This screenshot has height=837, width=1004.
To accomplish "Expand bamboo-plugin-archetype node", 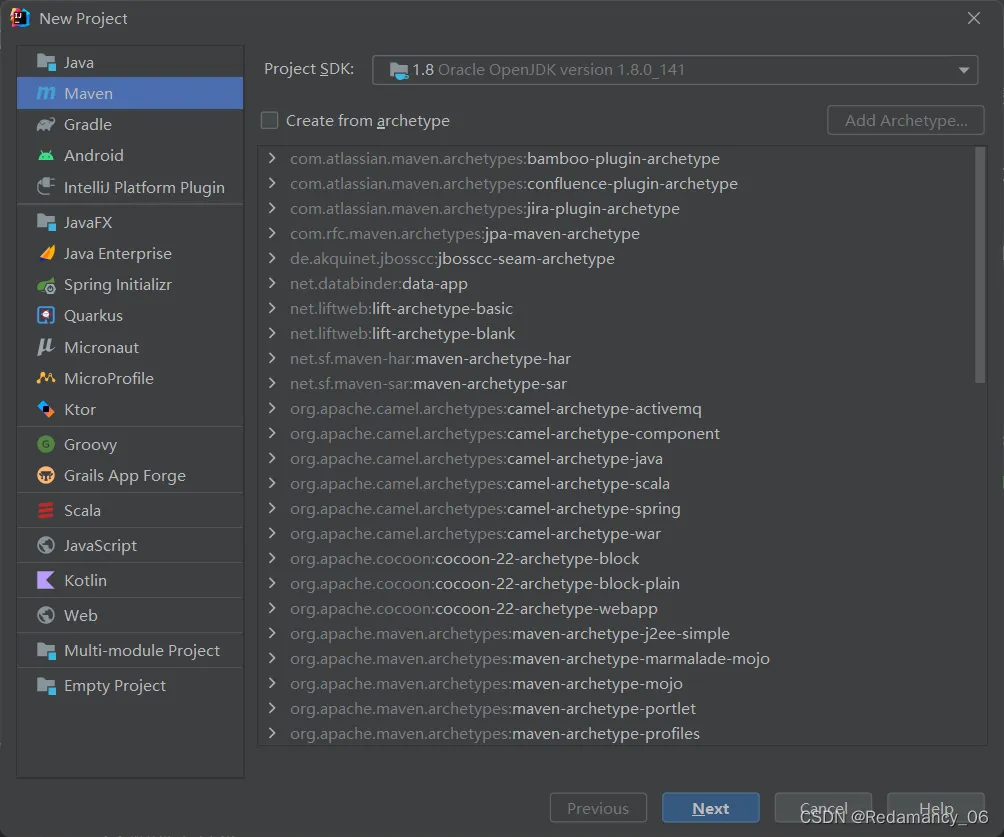I will (x=272, y=158).
